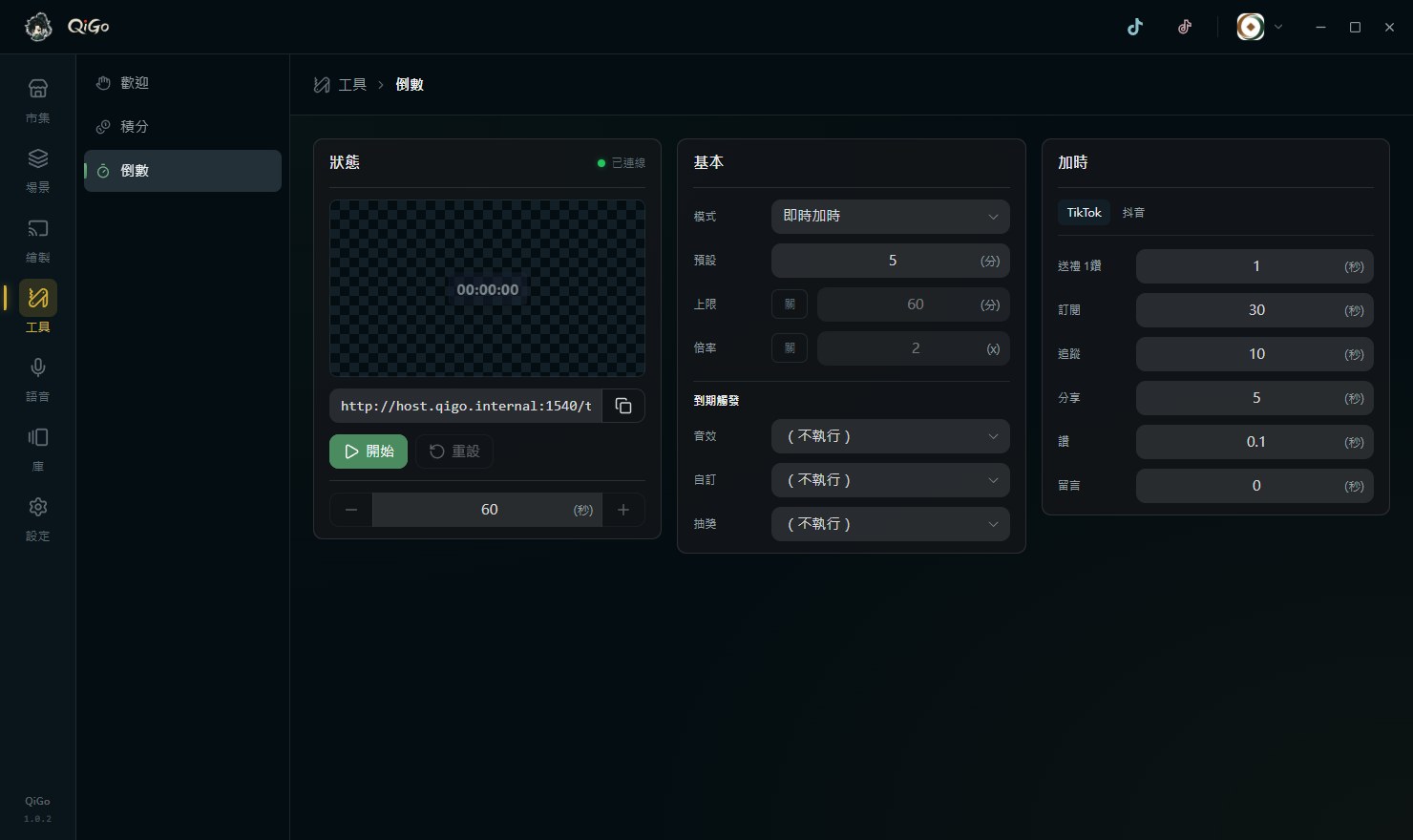Click the 已連線 connection status
The height and width of the screenshot is (840, 1413).
click(x=622, y=163)
